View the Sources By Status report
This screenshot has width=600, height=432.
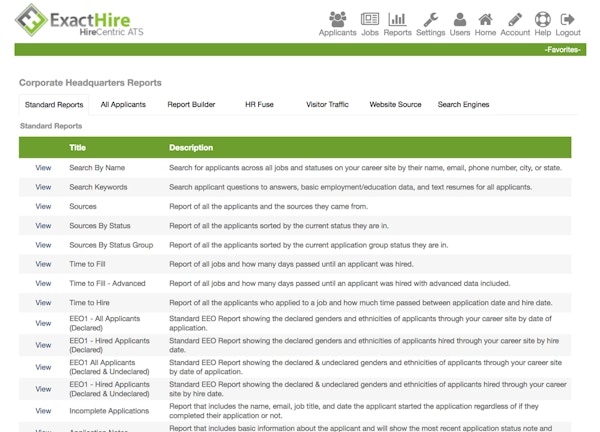pyautogui.click(x=43, y=226)
